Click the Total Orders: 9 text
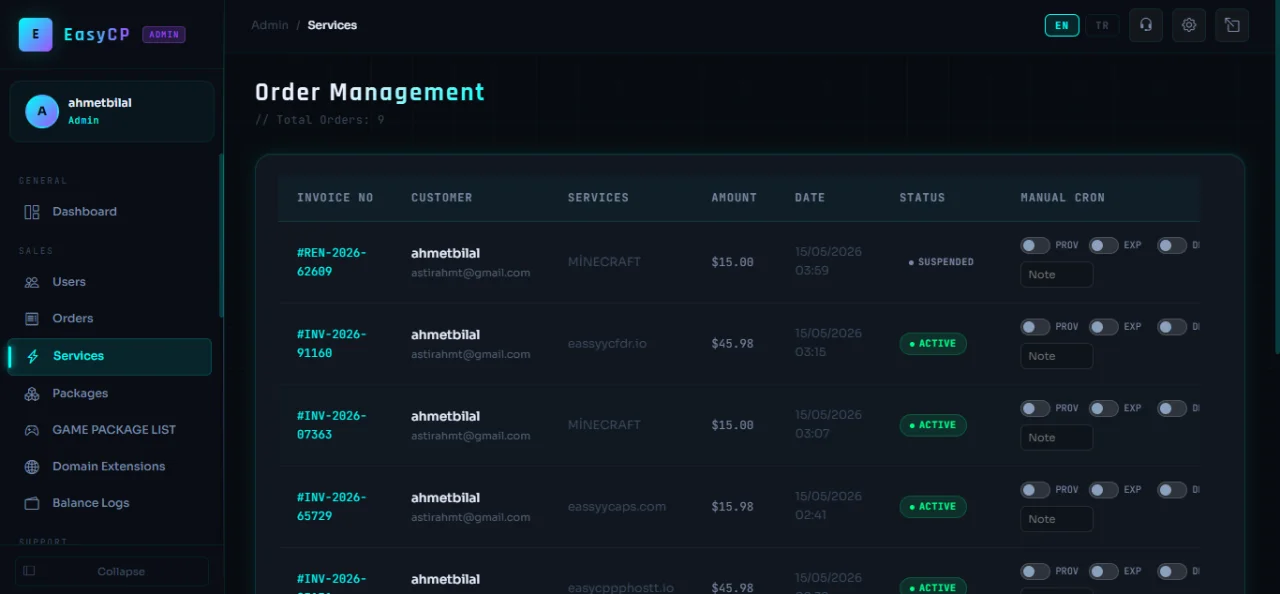Image resolution: width=1280 pixels, height=594 pixels. 320,120
